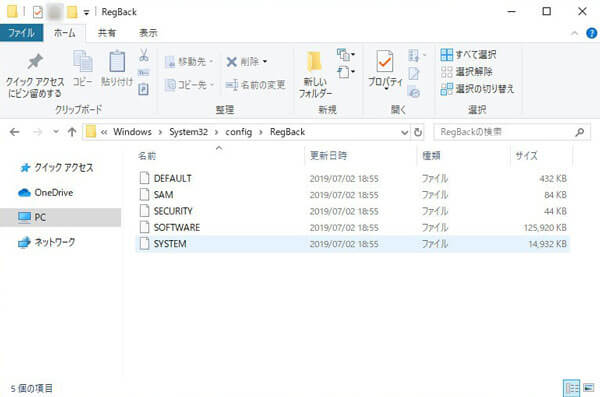Expand the hidden breadcrumb chevron «
Screen dimensions: 600x397
(x=104, y=132)
